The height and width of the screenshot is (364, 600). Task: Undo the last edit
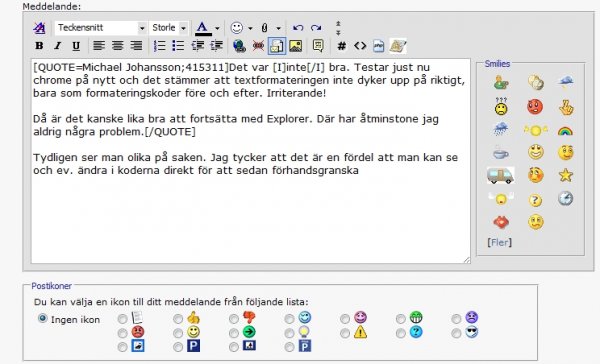[x=298, y=28]
